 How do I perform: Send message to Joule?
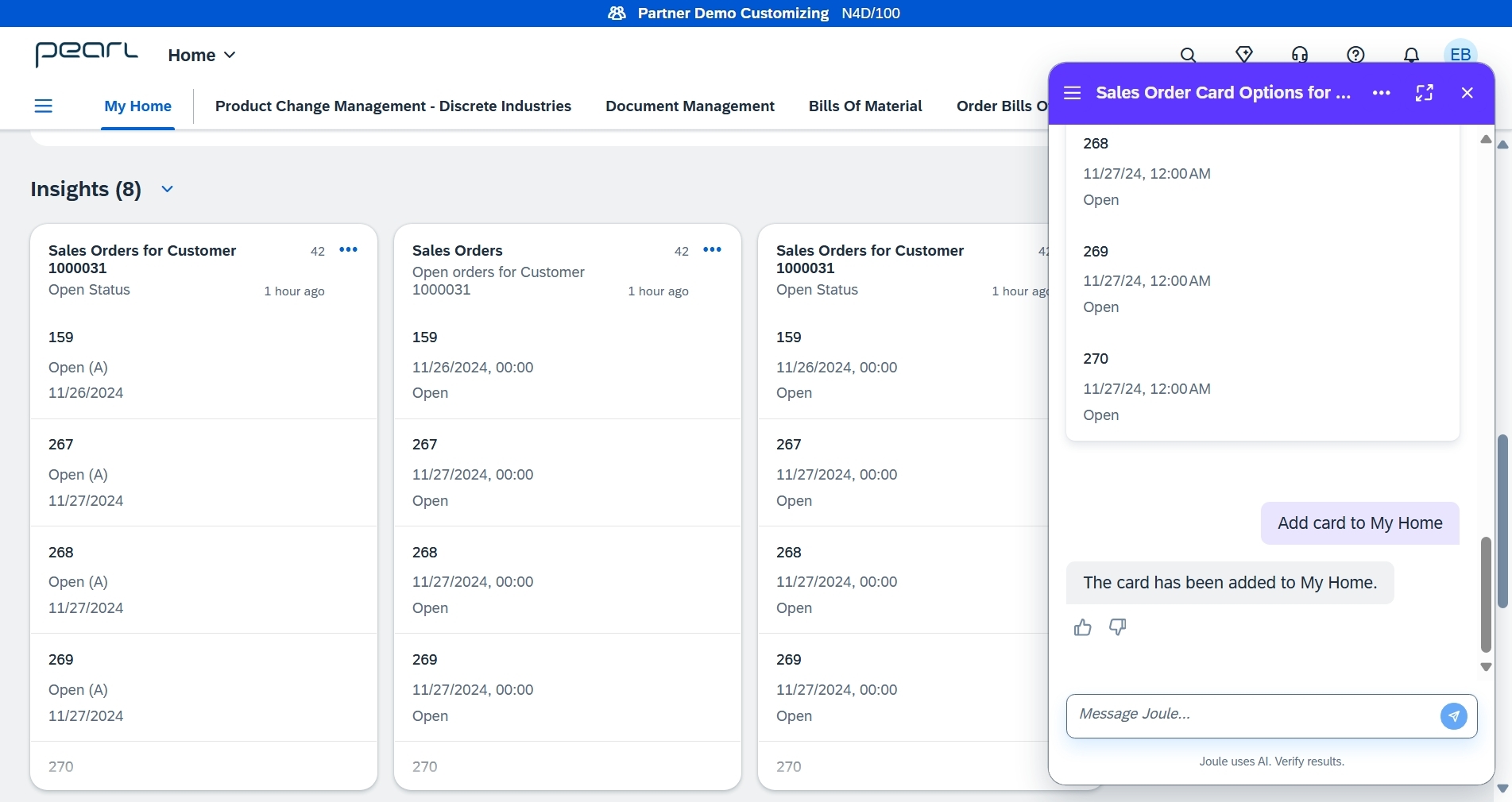[x=1454, y=715]
